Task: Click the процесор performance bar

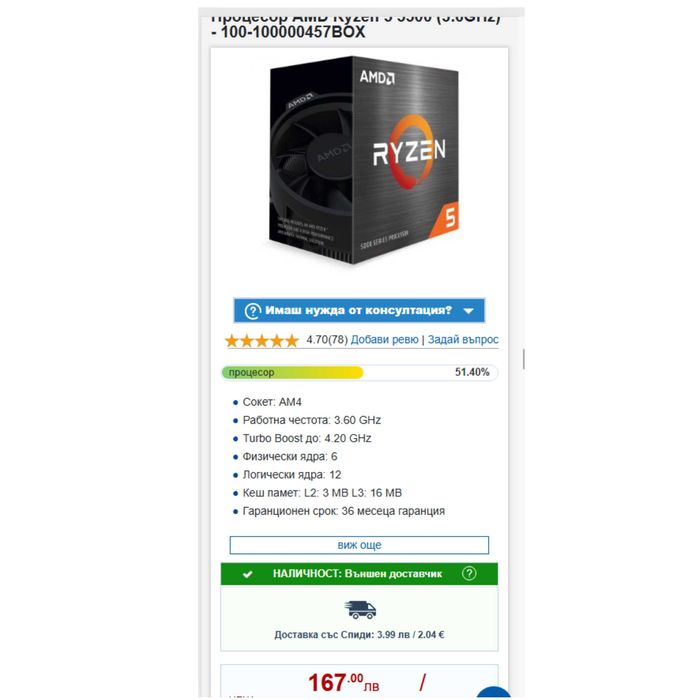Action: coord(359,372)
